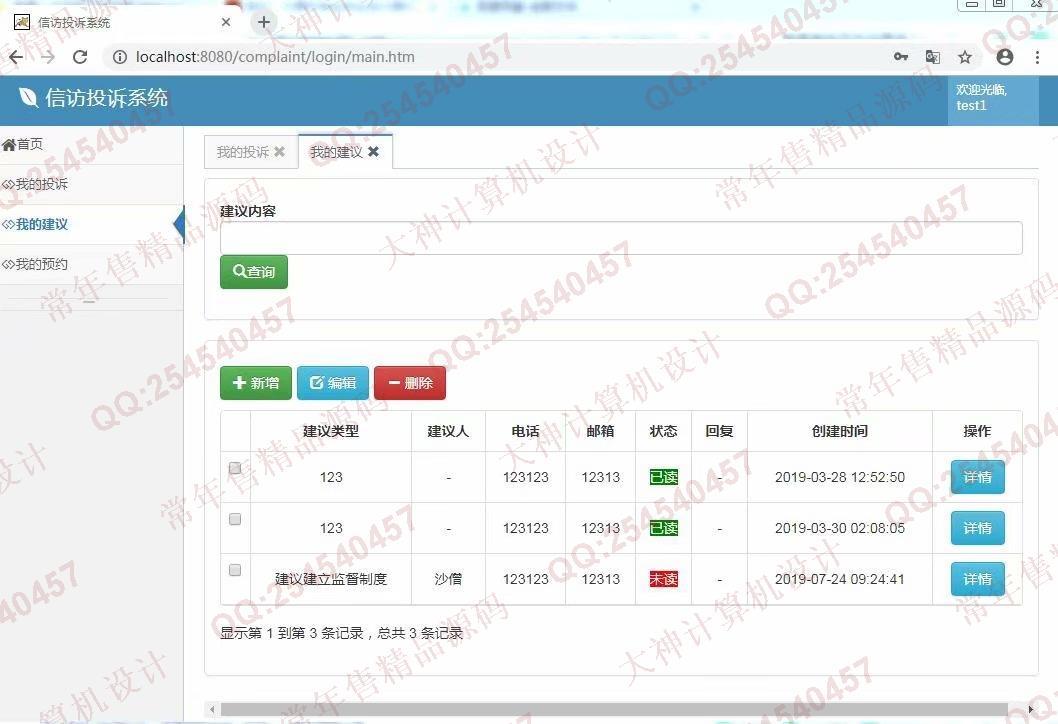The width and height of the screenshot is (1058, 724).
Task: Click the 沙僧 cell
Action: coord(448,579)
